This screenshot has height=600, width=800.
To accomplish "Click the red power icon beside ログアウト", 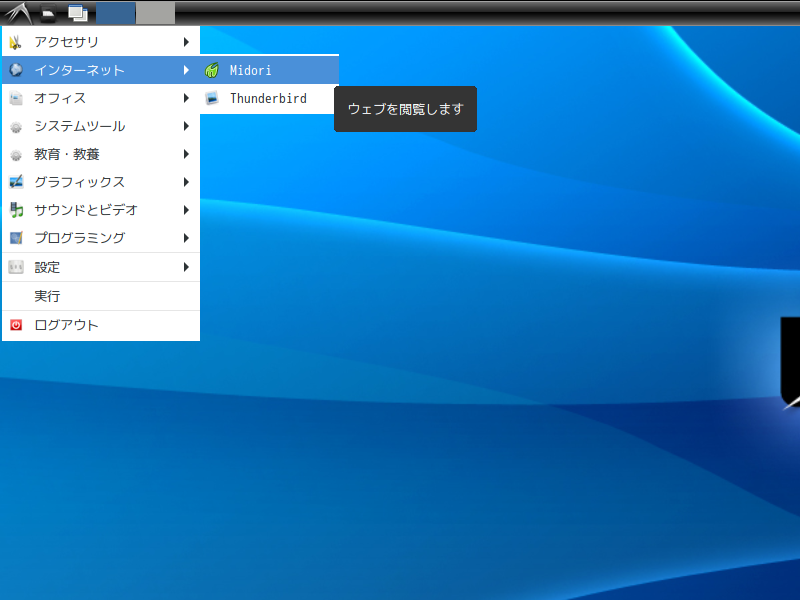I will [16, 325].
